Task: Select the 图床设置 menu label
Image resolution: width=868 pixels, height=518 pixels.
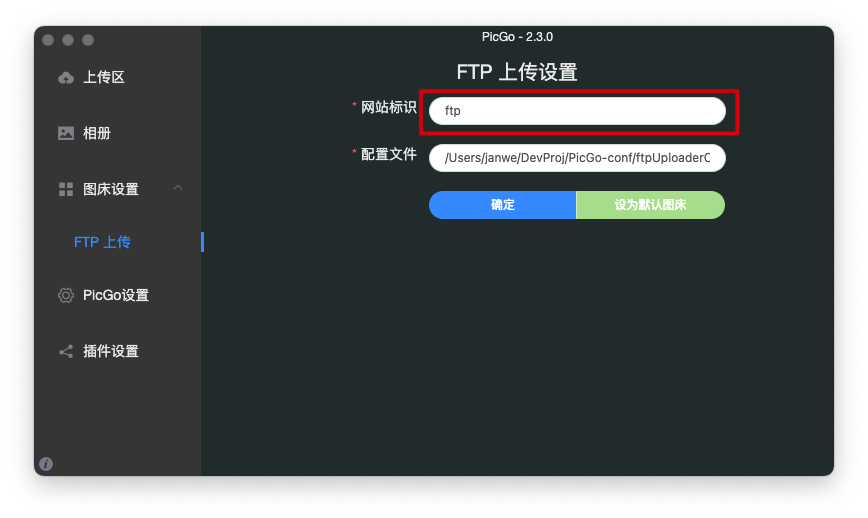Action: tap(111, 189)
